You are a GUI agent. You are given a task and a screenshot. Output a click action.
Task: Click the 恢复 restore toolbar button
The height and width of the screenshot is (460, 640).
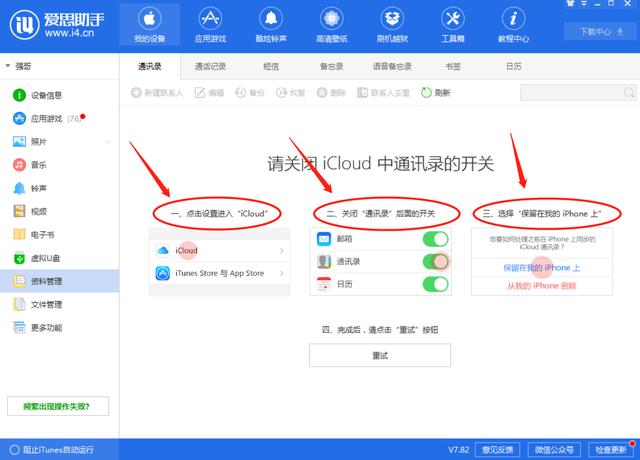coord(291,93)
